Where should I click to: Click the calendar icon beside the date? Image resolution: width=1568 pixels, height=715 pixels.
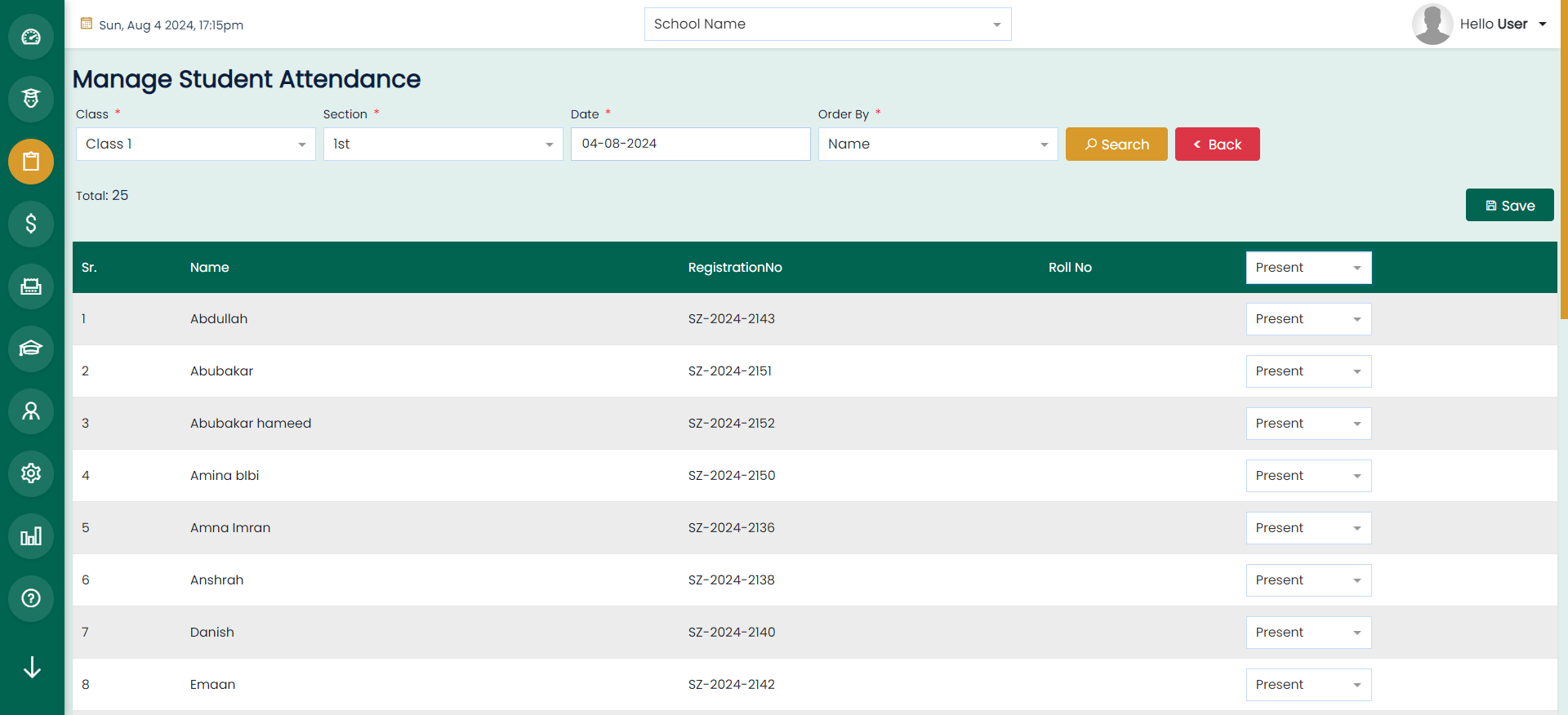click(87, 24)
